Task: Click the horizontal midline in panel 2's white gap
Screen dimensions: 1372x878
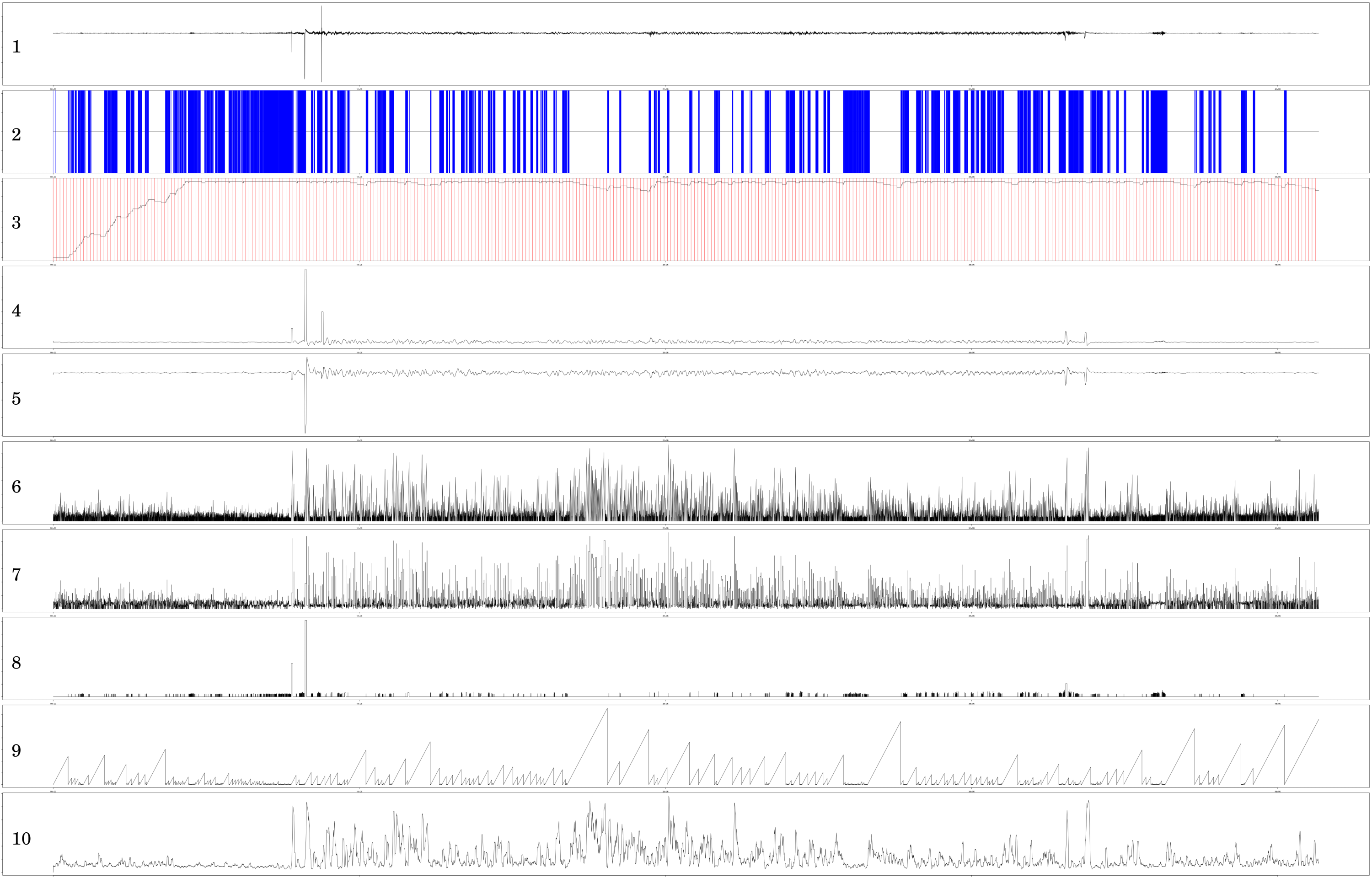Action: pos(587,132)
